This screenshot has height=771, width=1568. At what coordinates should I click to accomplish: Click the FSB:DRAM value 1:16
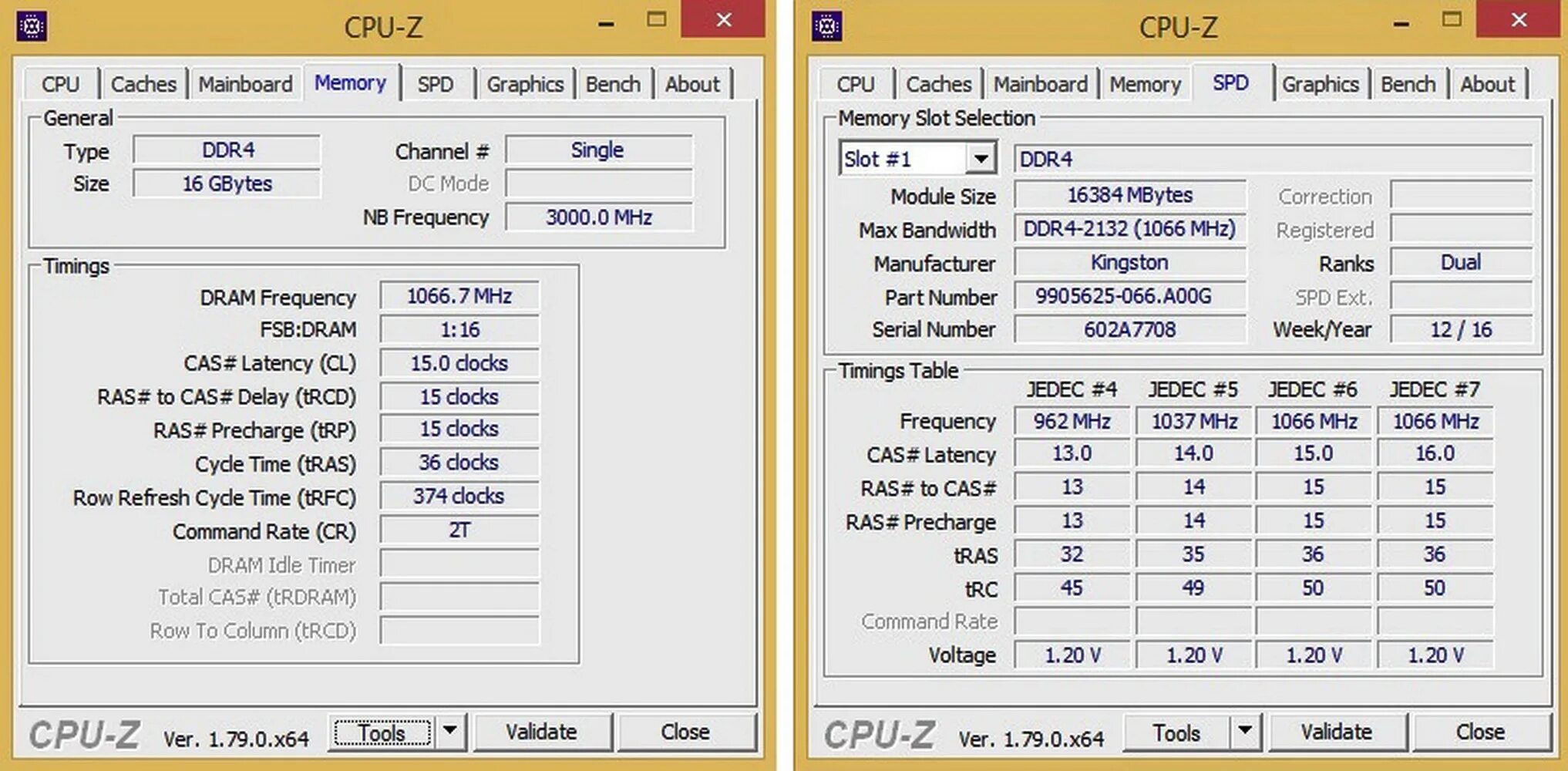[x=459, y=330]
